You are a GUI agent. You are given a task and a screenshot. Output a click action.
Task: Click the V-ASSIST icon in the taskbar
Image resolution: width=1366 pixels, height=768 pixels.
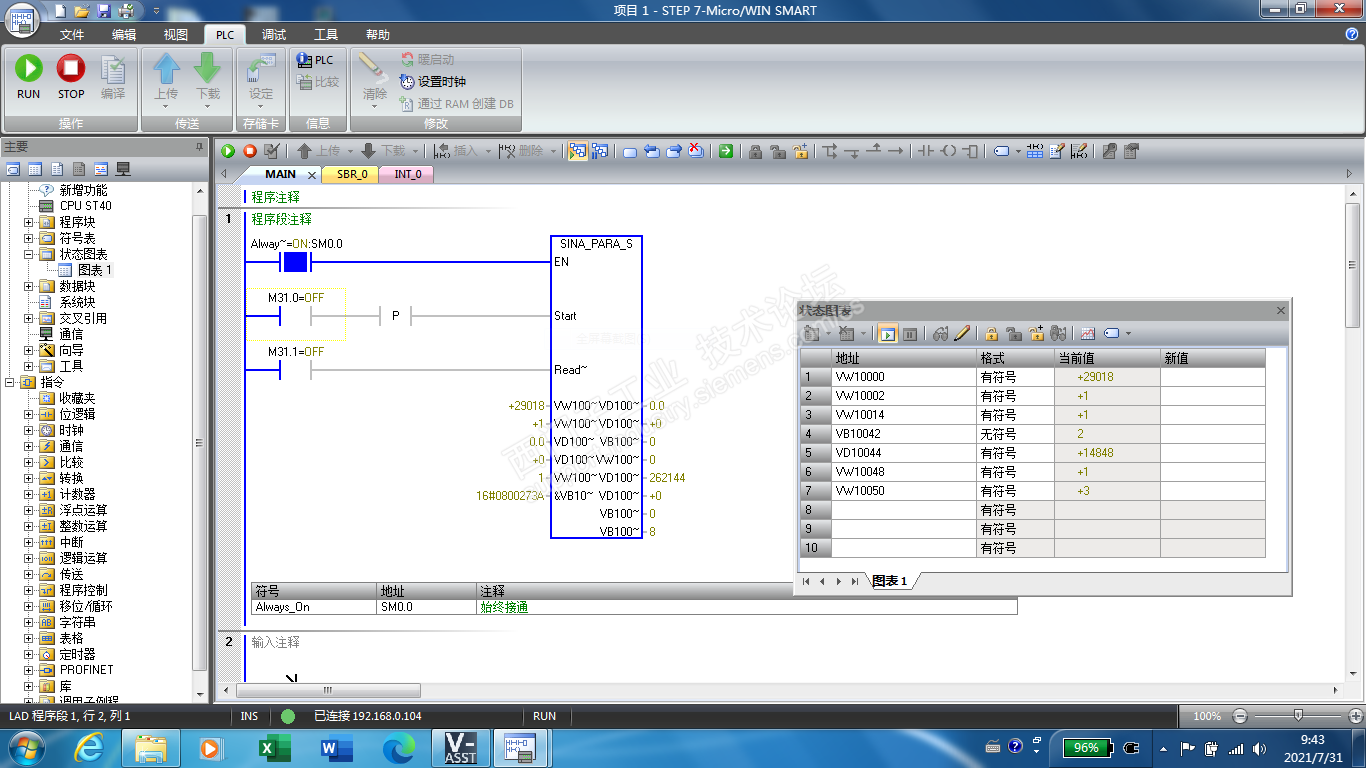[460, 747]
